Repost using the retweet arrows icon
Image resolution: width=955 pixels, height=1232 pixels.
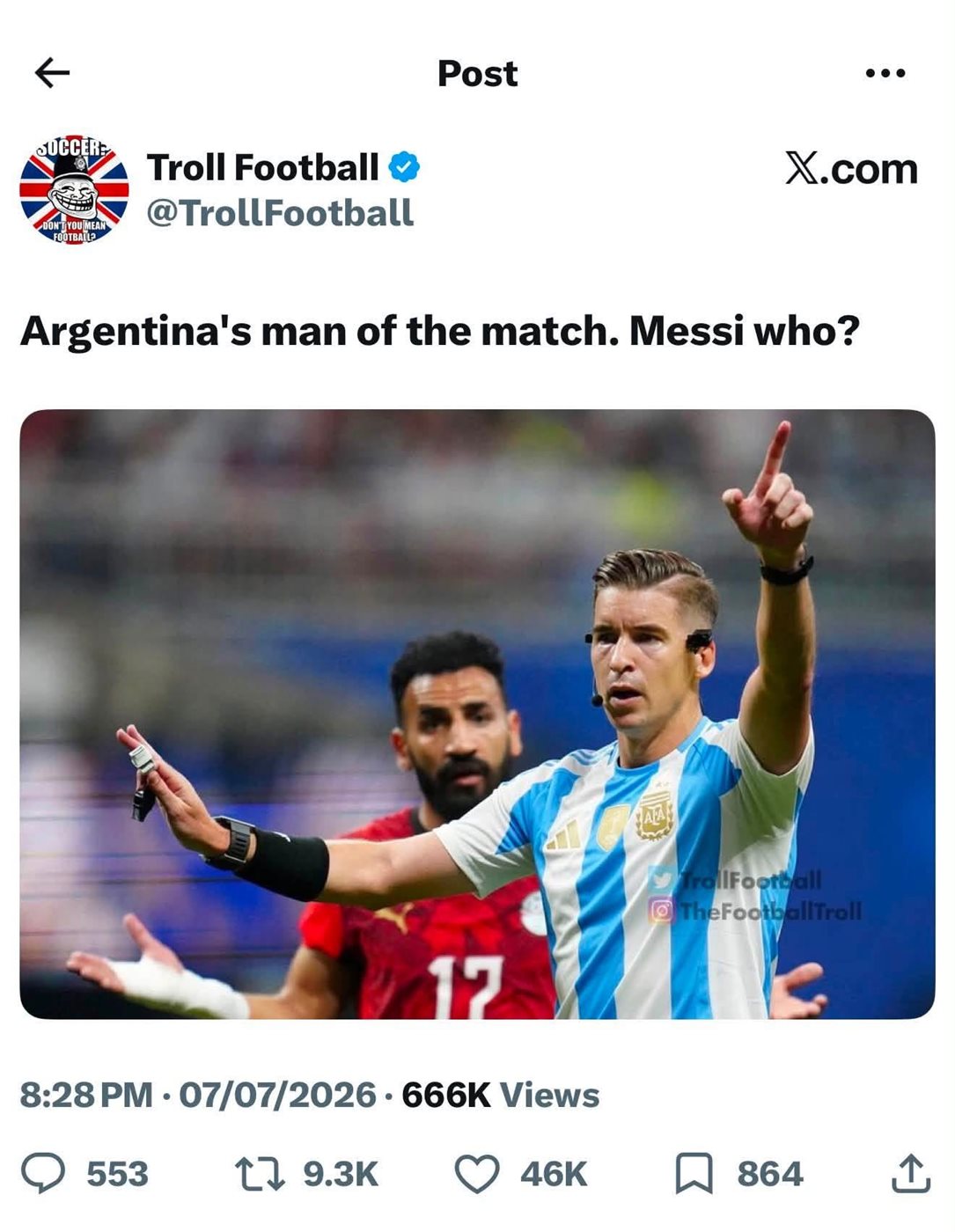261,1174
